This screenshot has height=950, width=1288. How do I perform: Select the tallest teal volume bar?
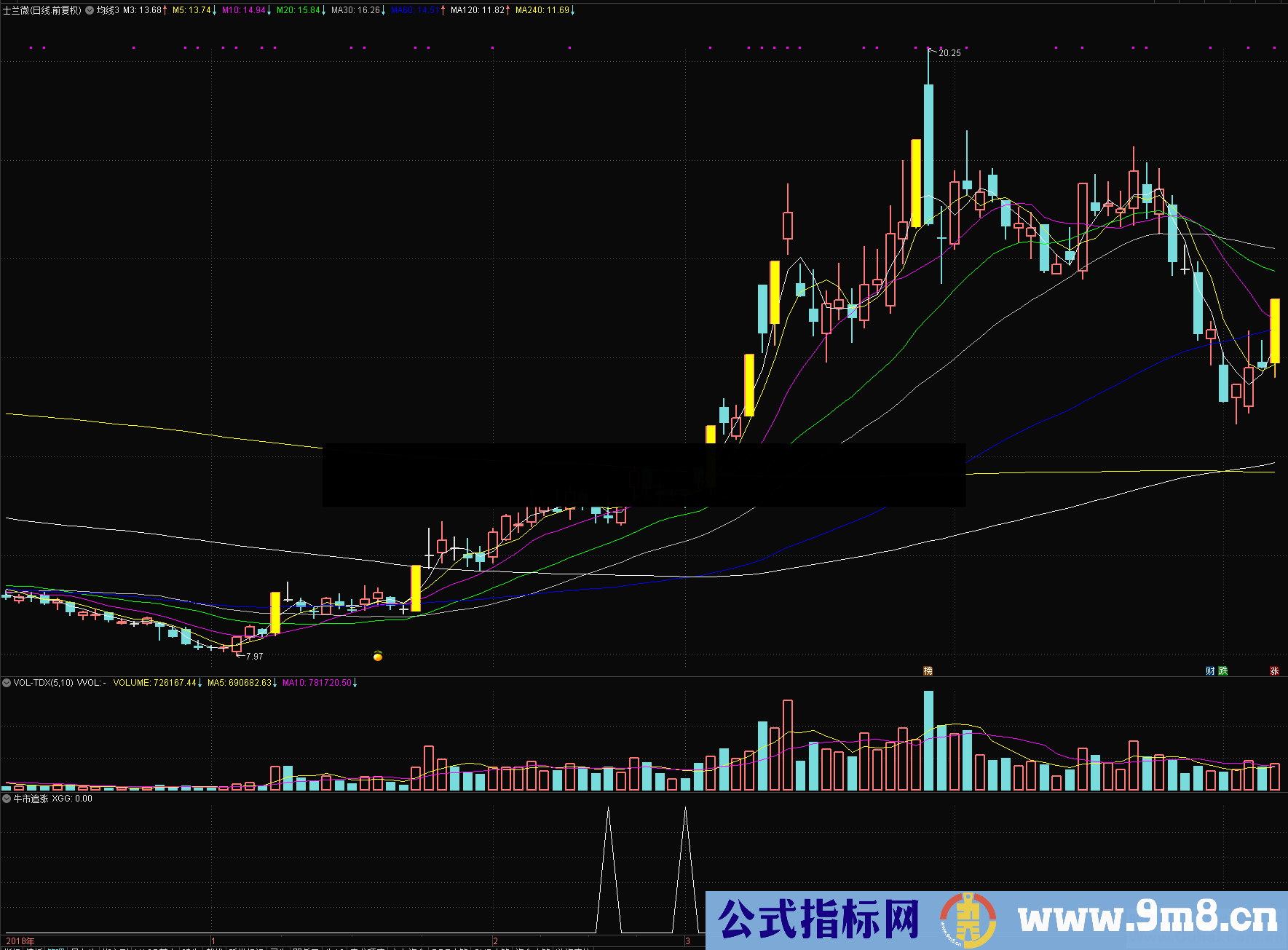(x=928, y=740)
